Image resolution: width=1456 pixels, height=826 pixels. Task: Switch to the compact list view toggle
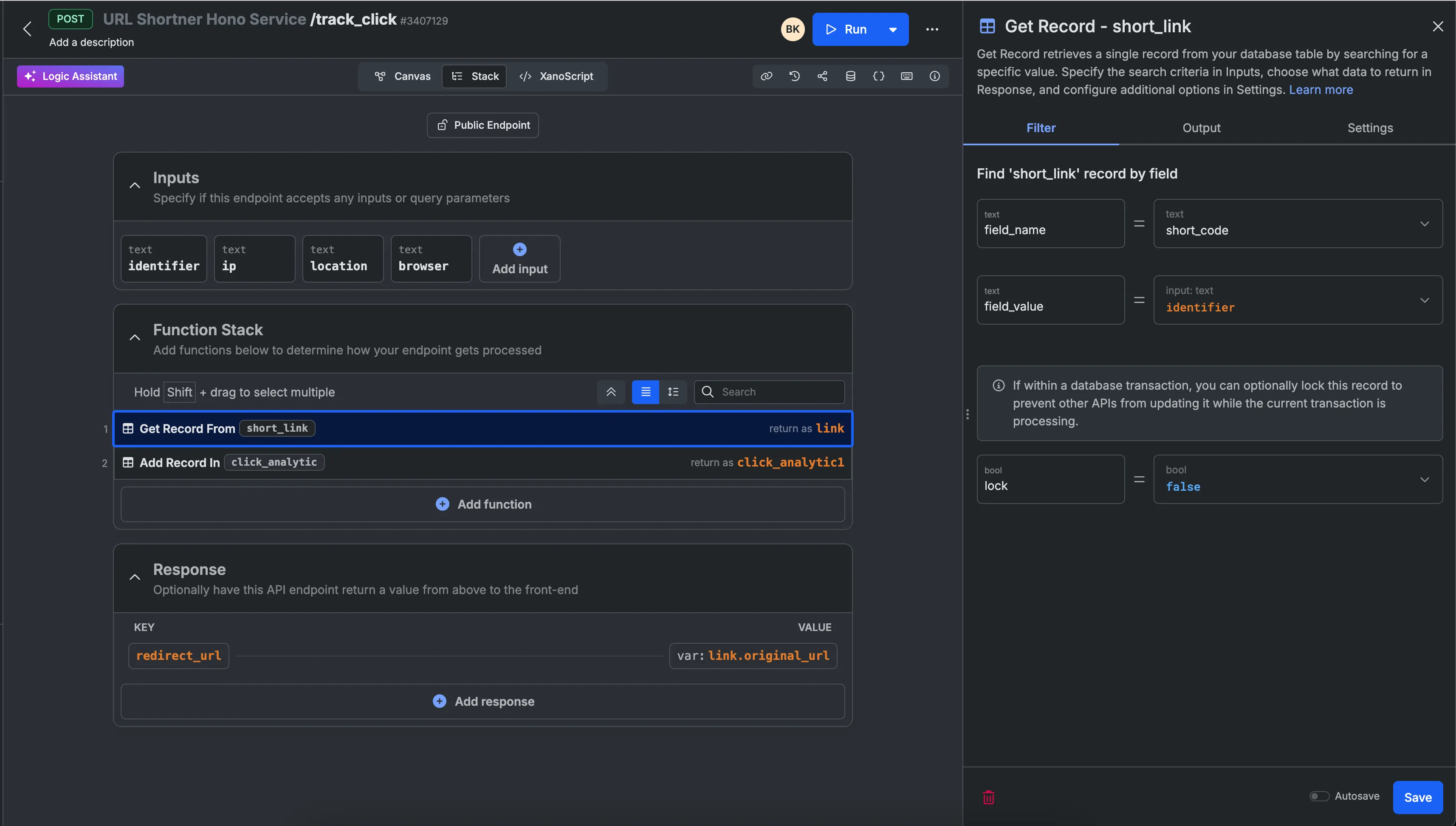[645, 392]
